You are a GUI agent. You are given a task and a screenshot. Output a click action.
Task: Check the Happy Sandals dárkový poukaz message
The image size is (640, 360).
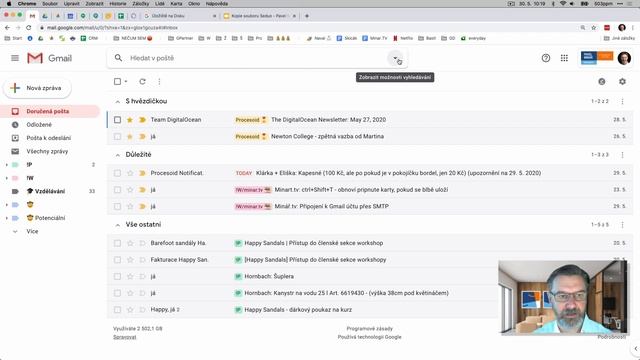[x=118, y=310]
